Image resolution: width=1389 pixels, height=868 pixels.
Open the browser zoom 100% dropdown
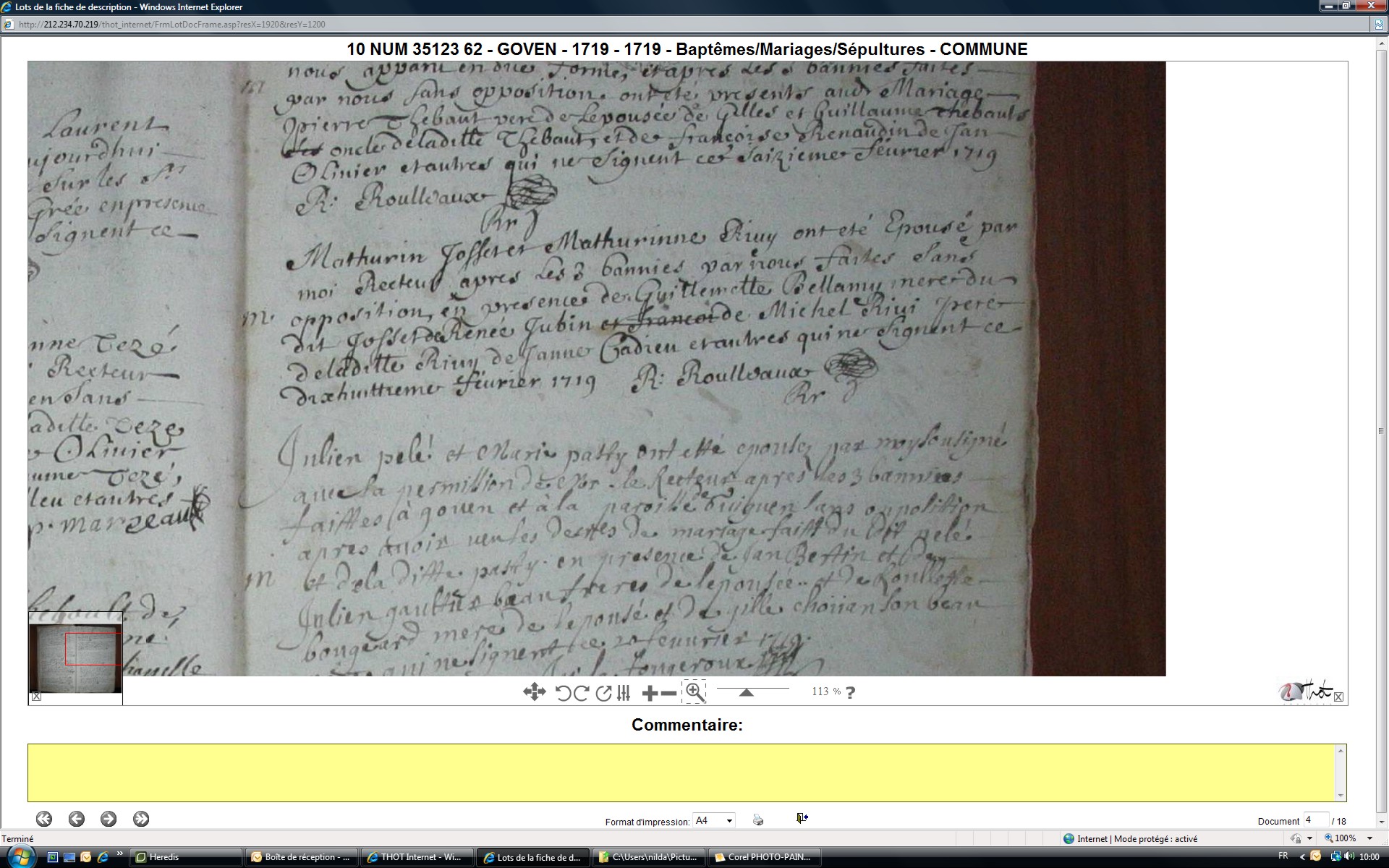pyautogui.click(x=1369, y=838)
